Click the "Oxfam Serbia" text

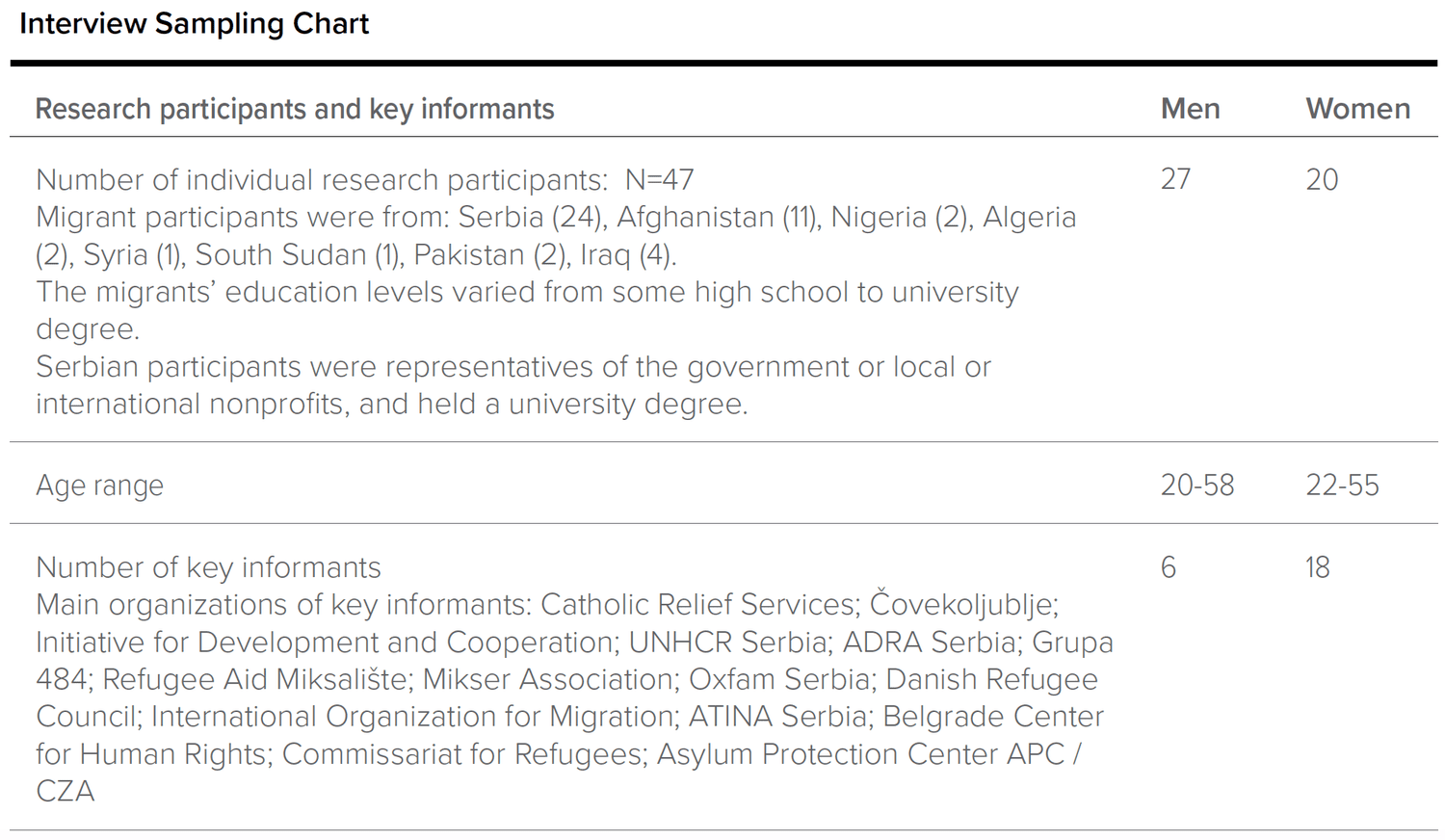pos(778,680)
